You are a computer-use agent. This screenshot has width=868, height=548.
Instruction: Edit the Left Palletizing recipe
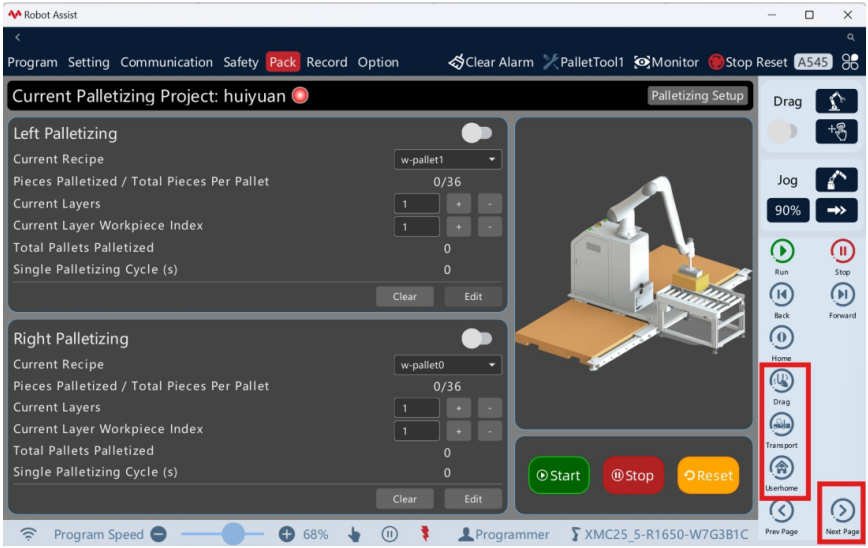coord(473,296)
